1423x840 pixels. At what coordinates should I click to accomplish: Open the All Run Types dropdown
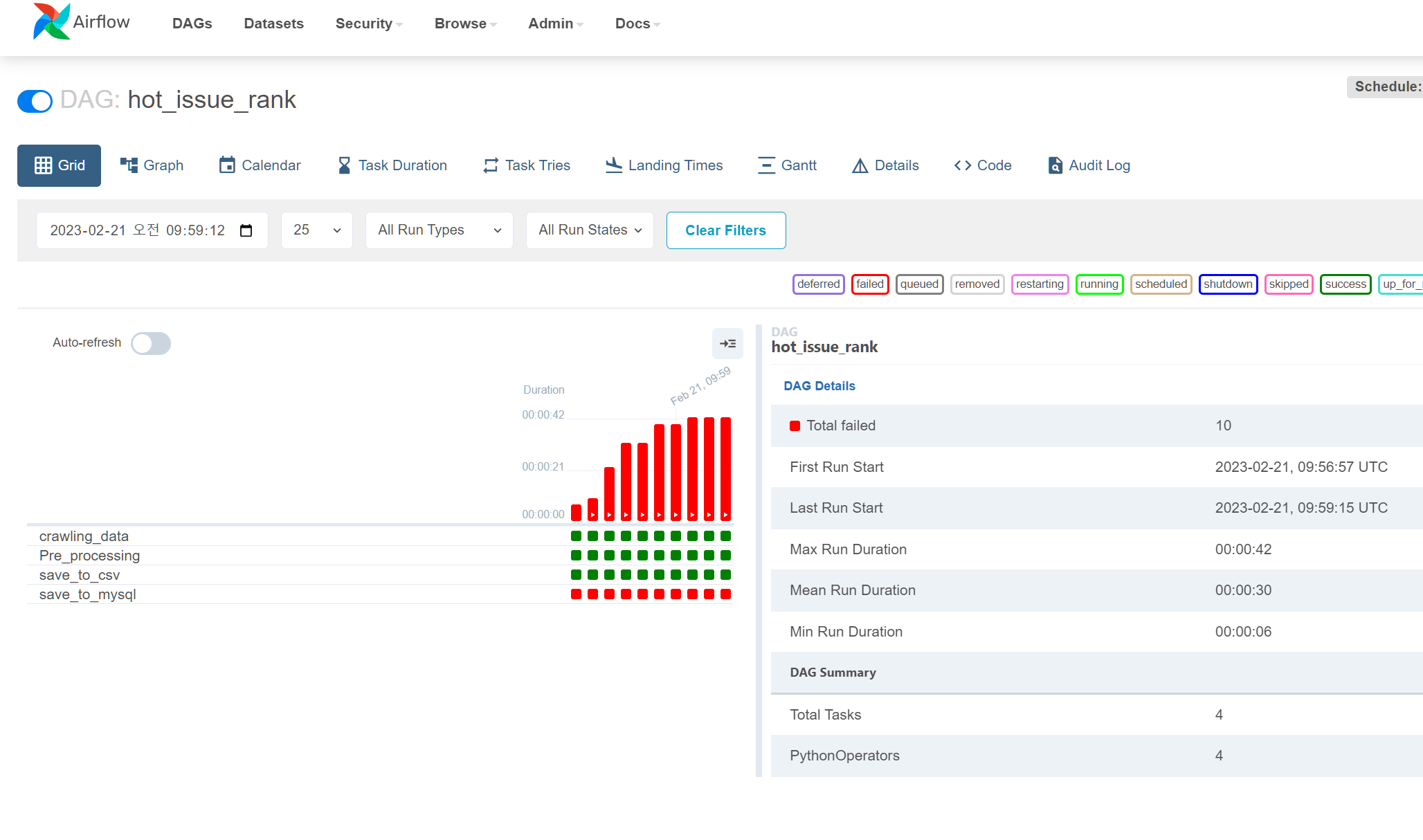439,230
